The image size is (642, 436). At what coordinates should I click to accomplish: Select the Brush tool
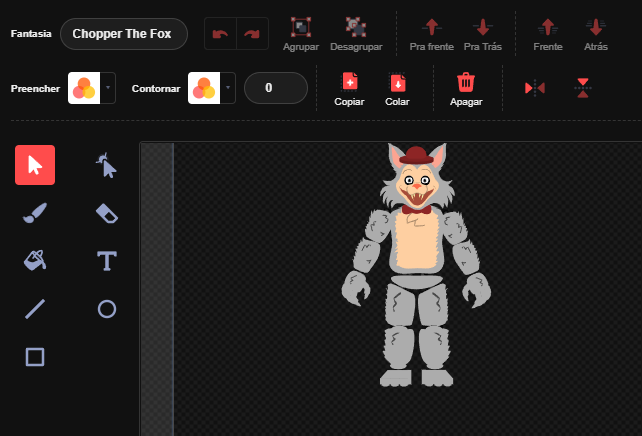[x=35, y=213]
